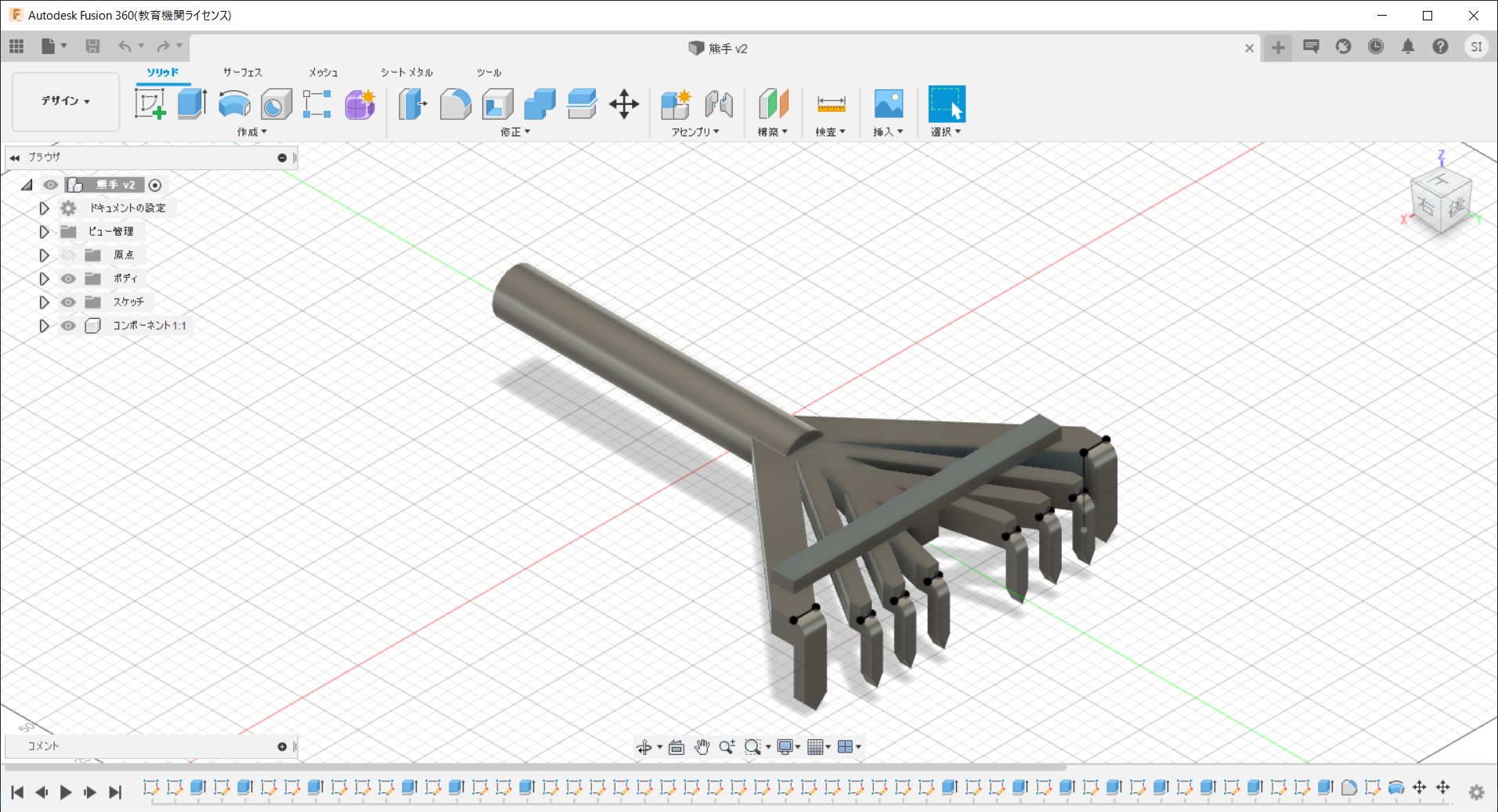
Task: Toggle visibility of スケッチ folder
Action: [x=69, y=302]
